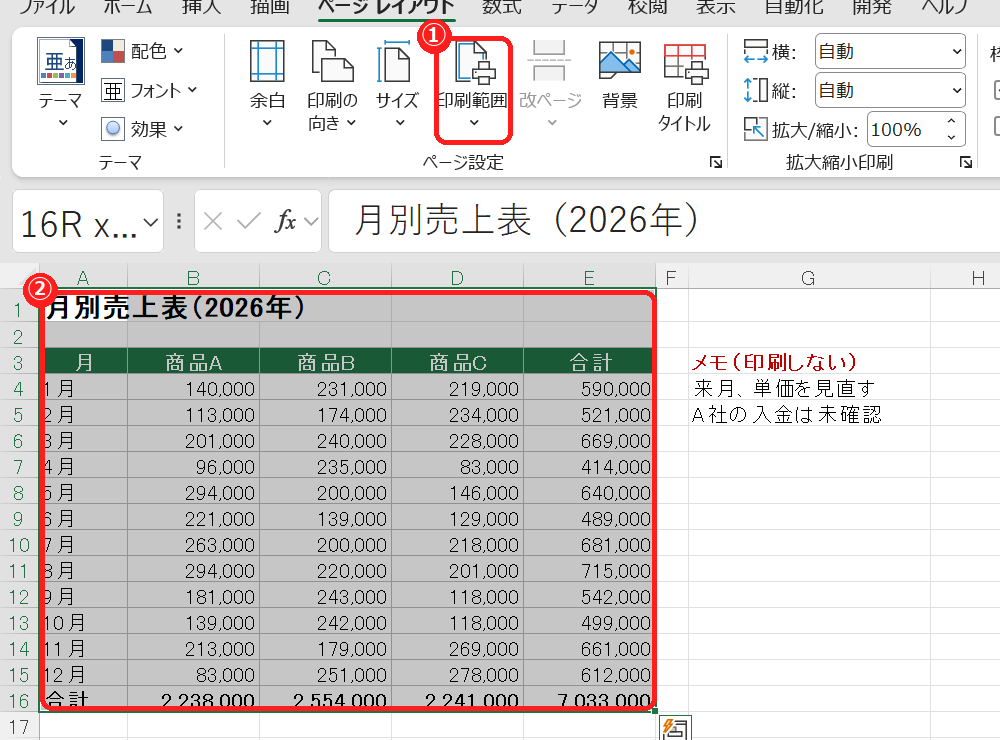
Task: Click the Cancel (X) formula bar icon
Action: pyautogui.click(x=213, y=221)
